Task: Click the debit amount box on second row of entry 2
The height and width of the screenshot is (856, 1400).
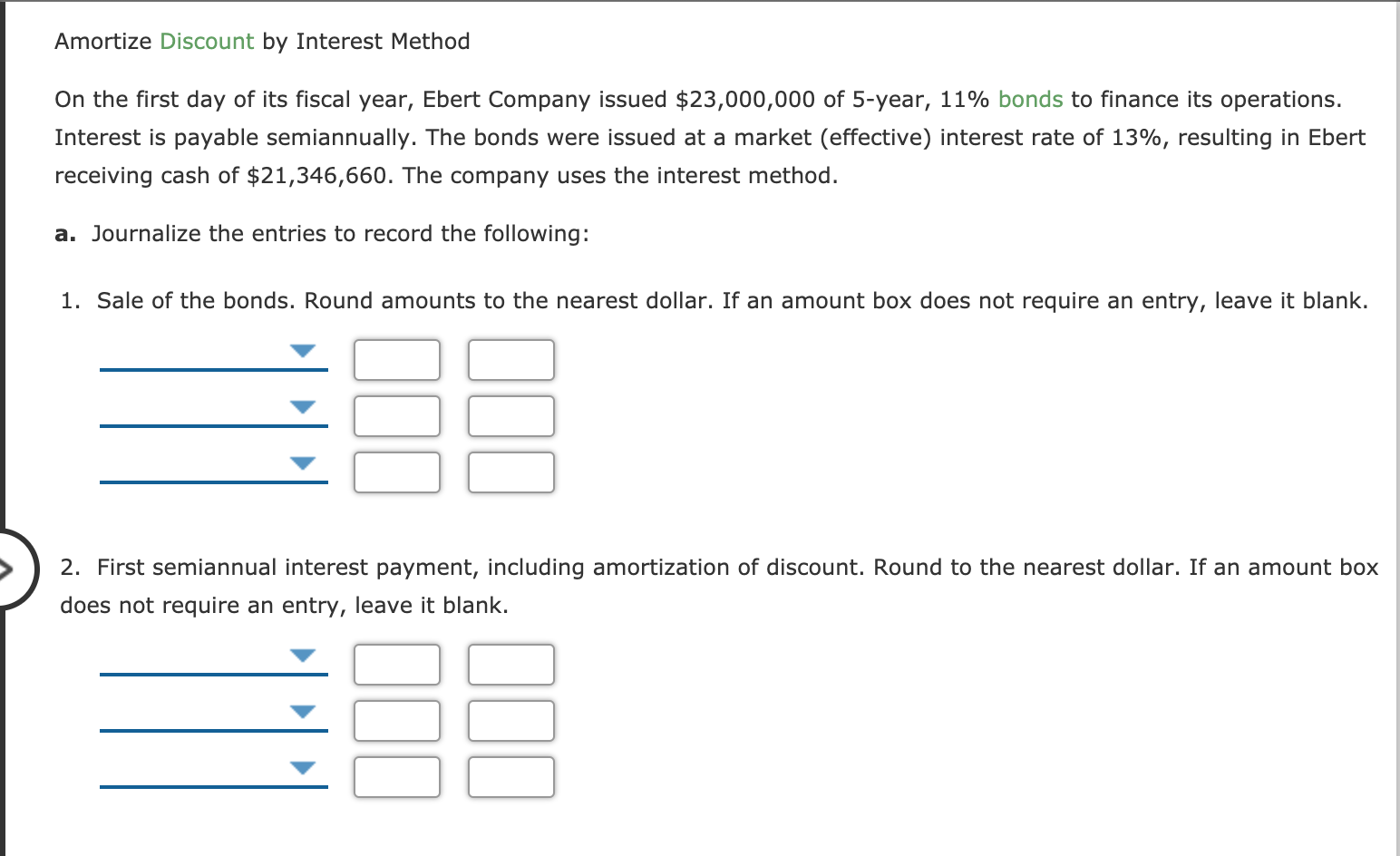Action: [x=396, y=720]
